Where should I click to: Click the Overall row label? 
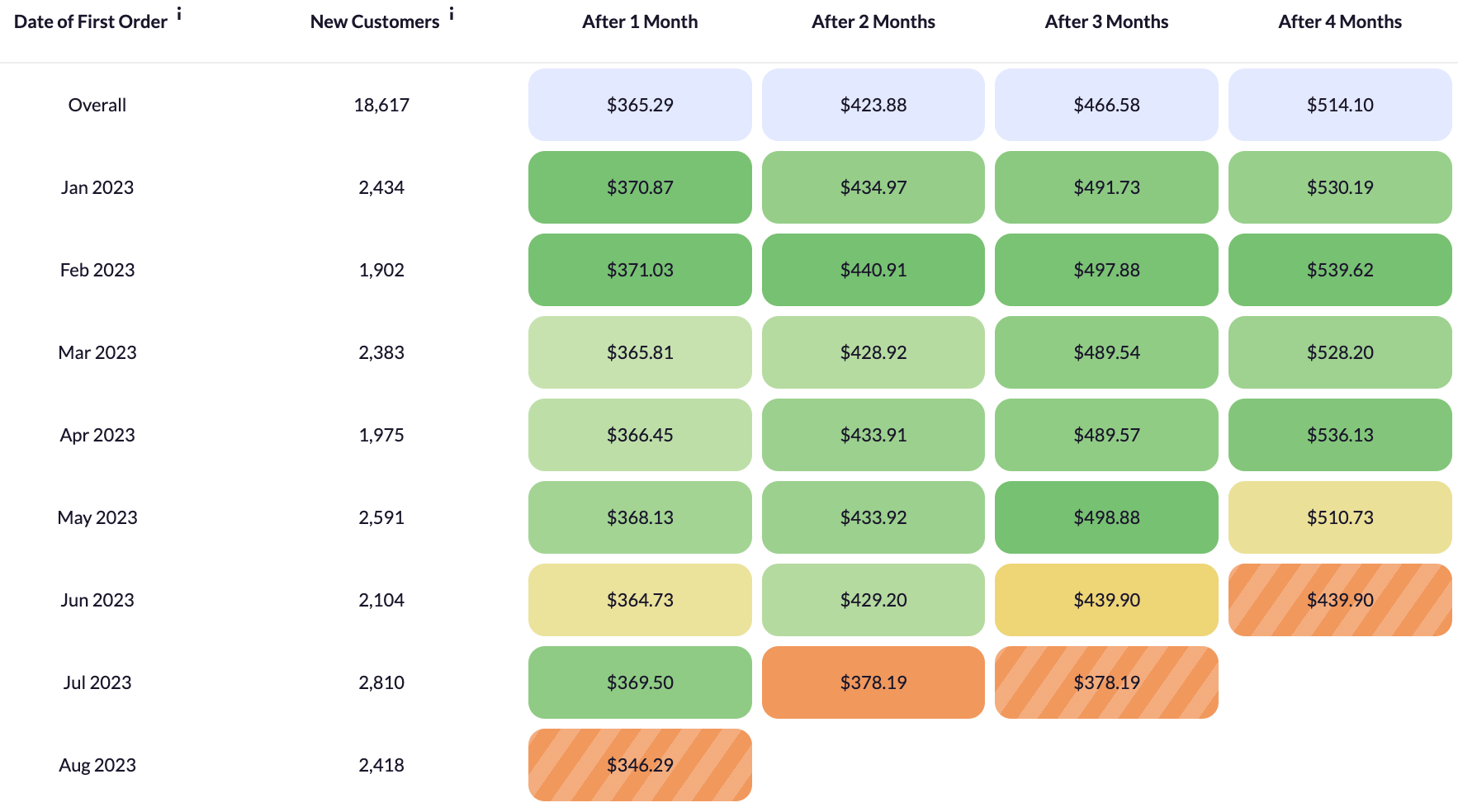tap(97, 105)
